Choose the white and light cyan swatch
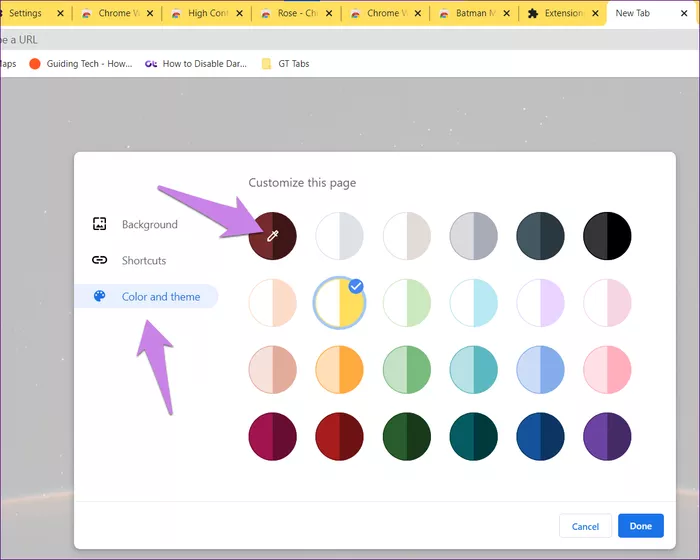 [473, 303]
